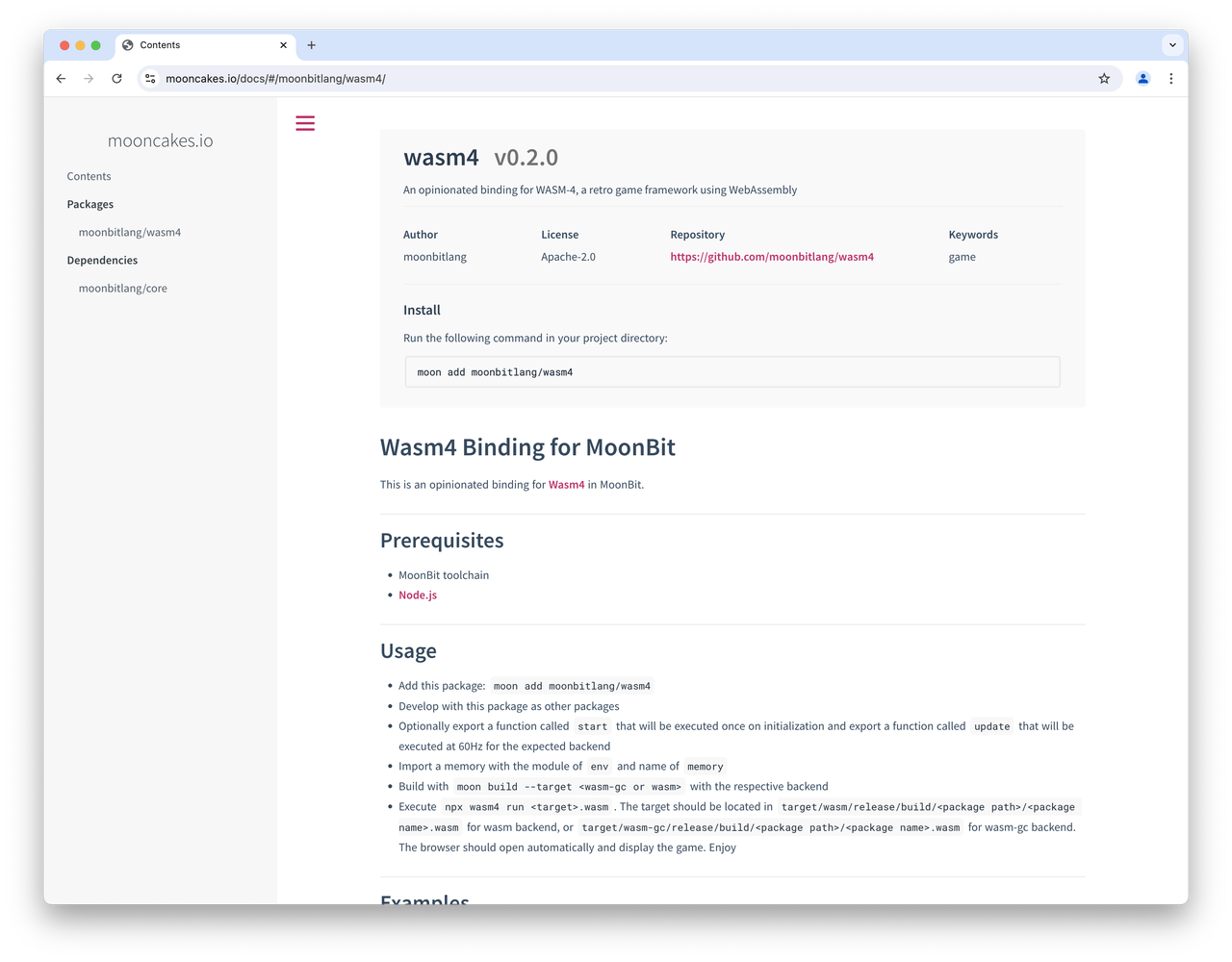Click the Install heading
This screenshot has width=1232, height=962.
pyautogui.click(x=422, y=310)
